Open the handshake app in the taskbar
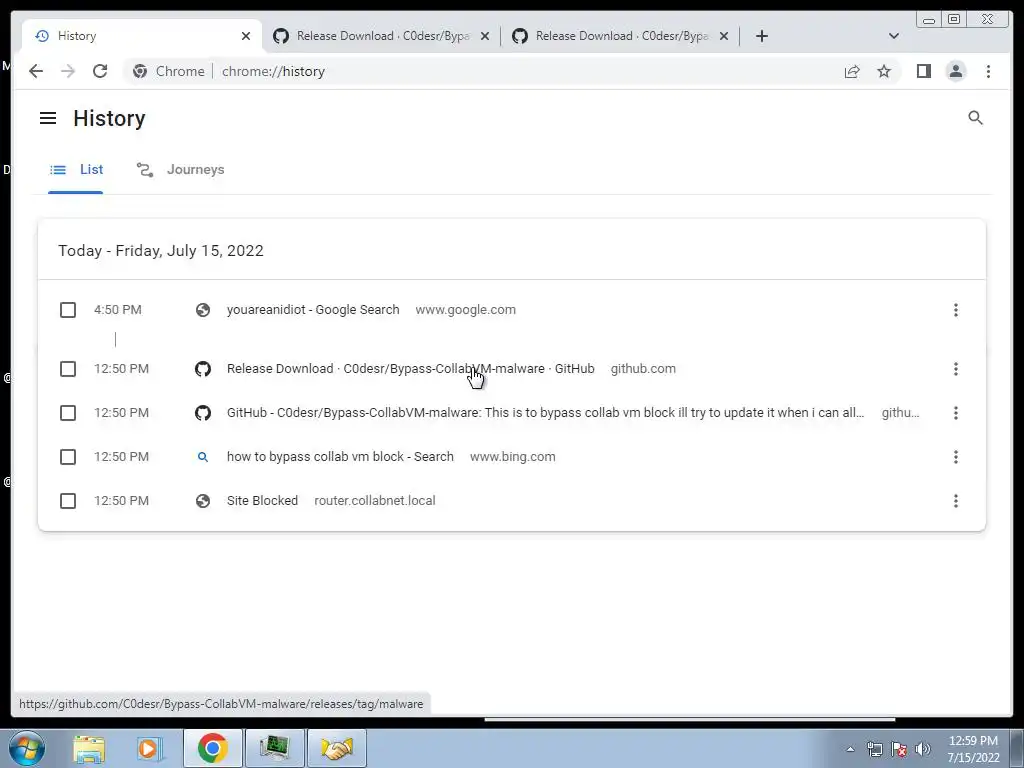The image size is (1024, 768). coord(337,748)
